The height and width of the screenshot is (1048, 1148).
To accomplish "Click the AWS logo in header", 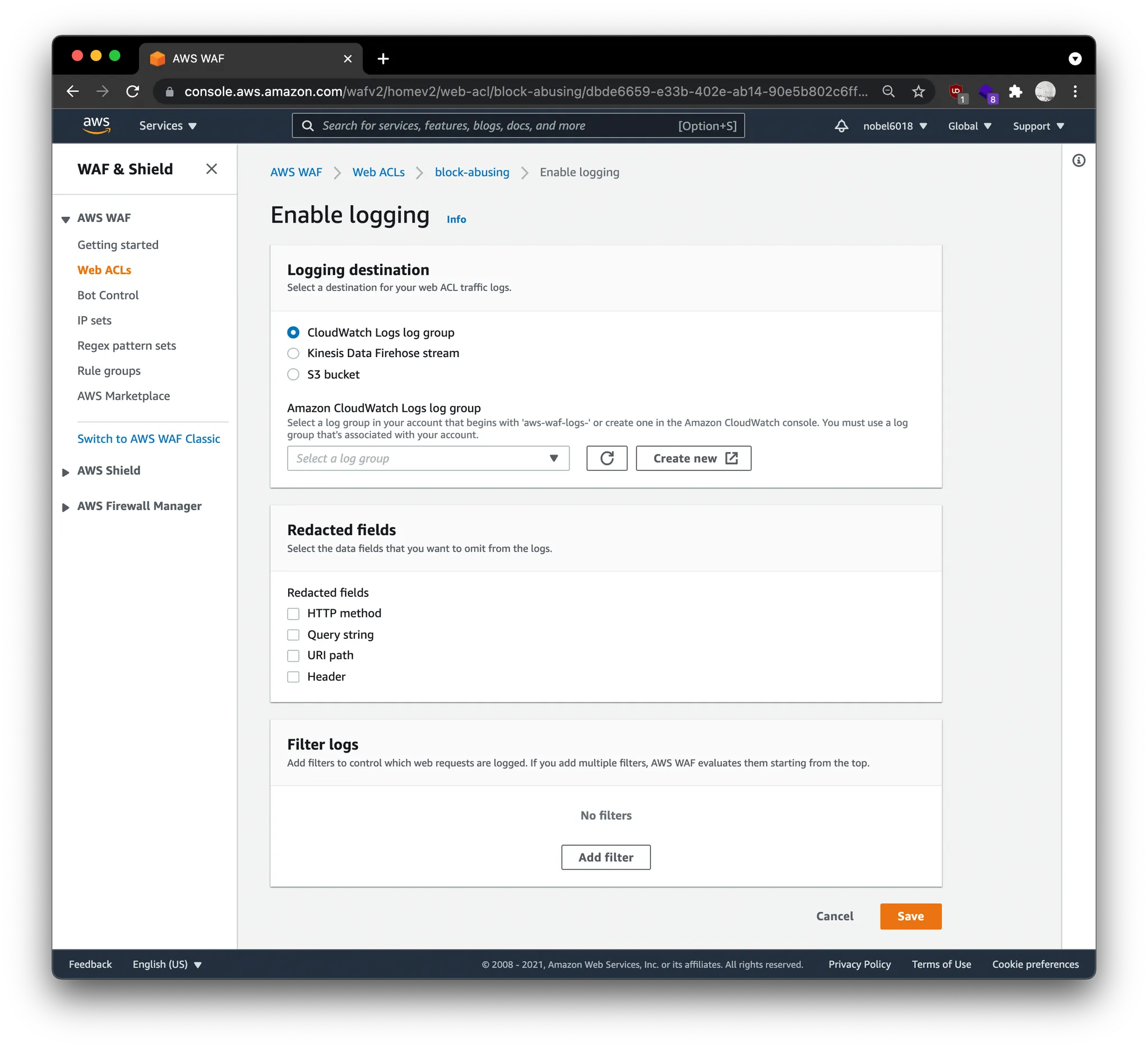I will pos(96,125).
